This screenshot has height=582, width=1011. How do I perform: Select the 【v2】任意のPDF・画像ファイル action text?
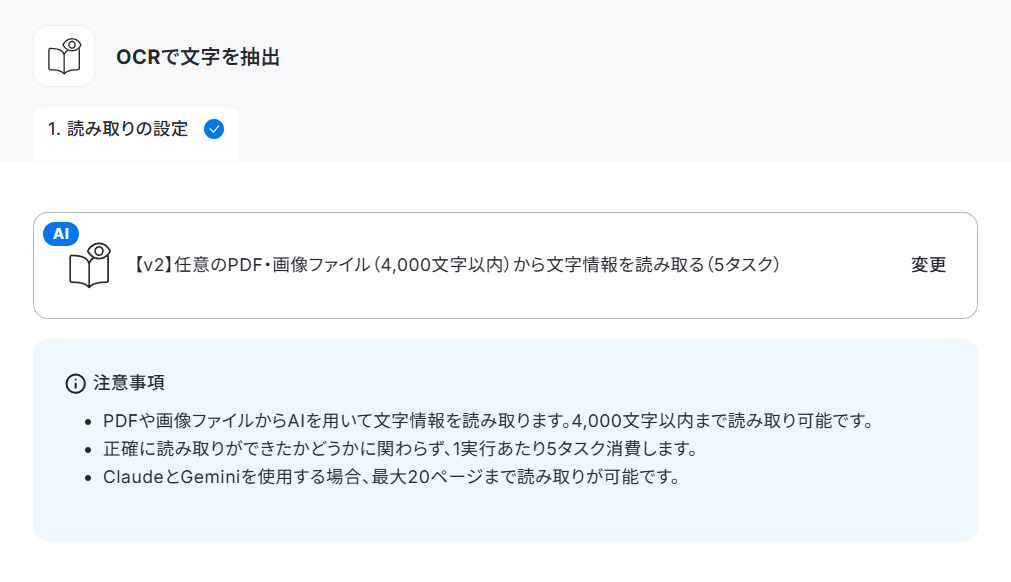tap(455, 265)
